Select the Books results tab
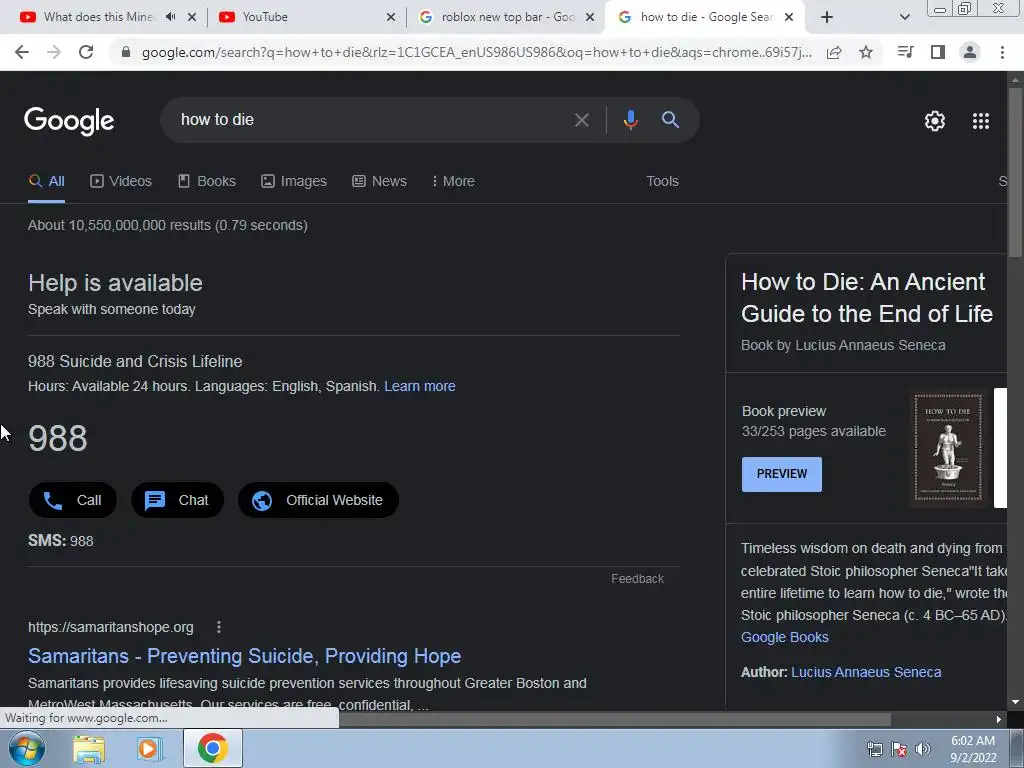This screenshot has width=1024, height=768. pos(207,181)
